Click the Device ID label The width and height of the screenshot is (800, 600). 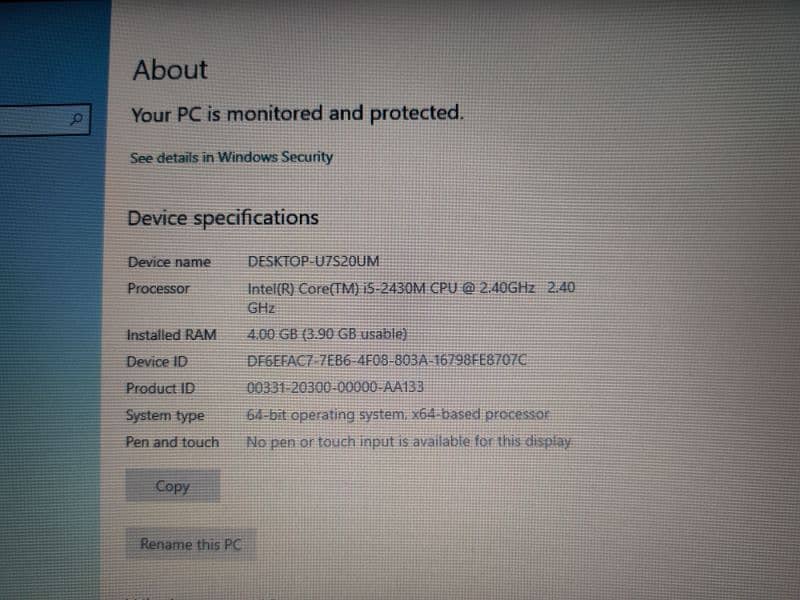[157, 362]
